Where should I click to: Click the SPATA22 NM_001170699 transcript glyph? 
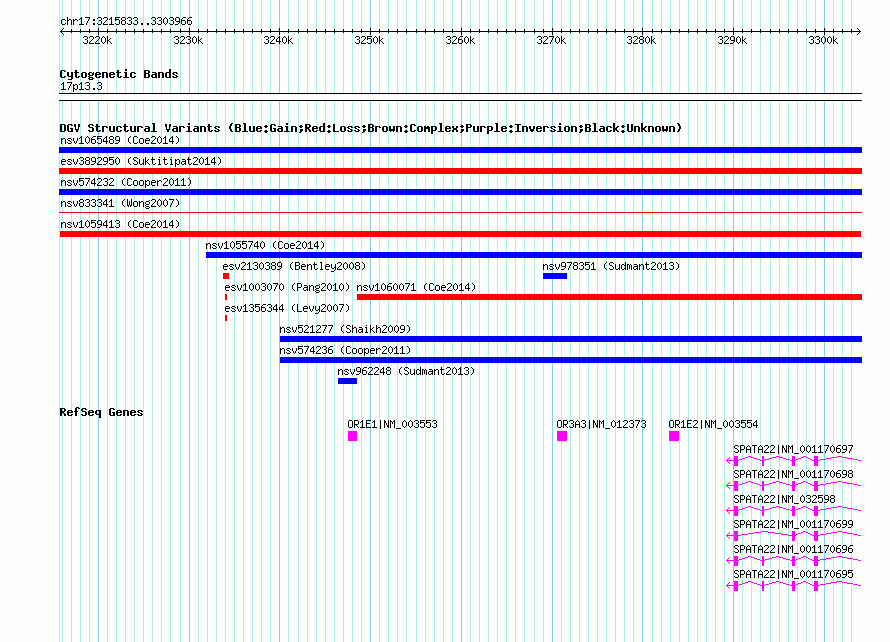[794, 535]
